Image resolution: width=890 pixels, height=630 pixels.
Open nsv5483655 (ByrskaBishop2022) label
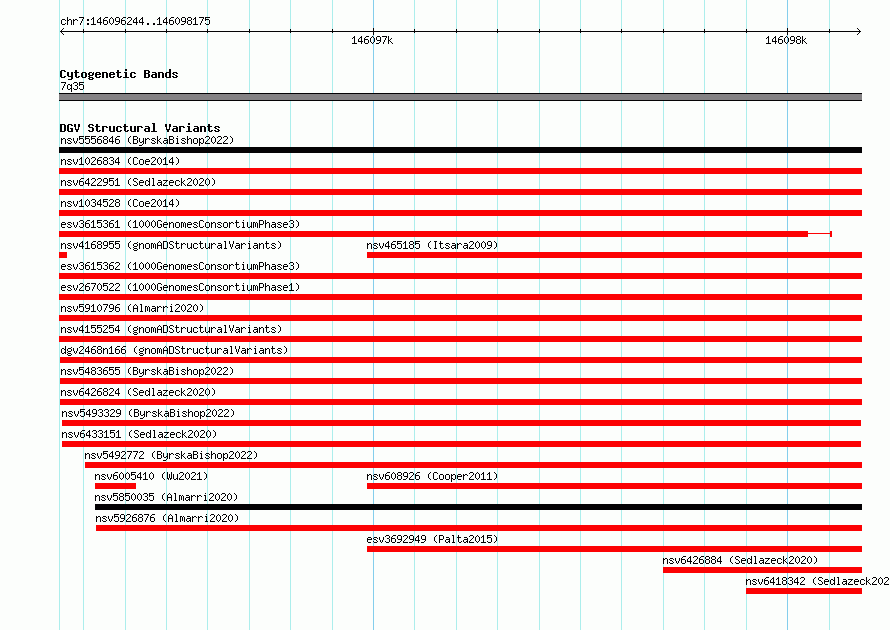click(x=147, y=371)
